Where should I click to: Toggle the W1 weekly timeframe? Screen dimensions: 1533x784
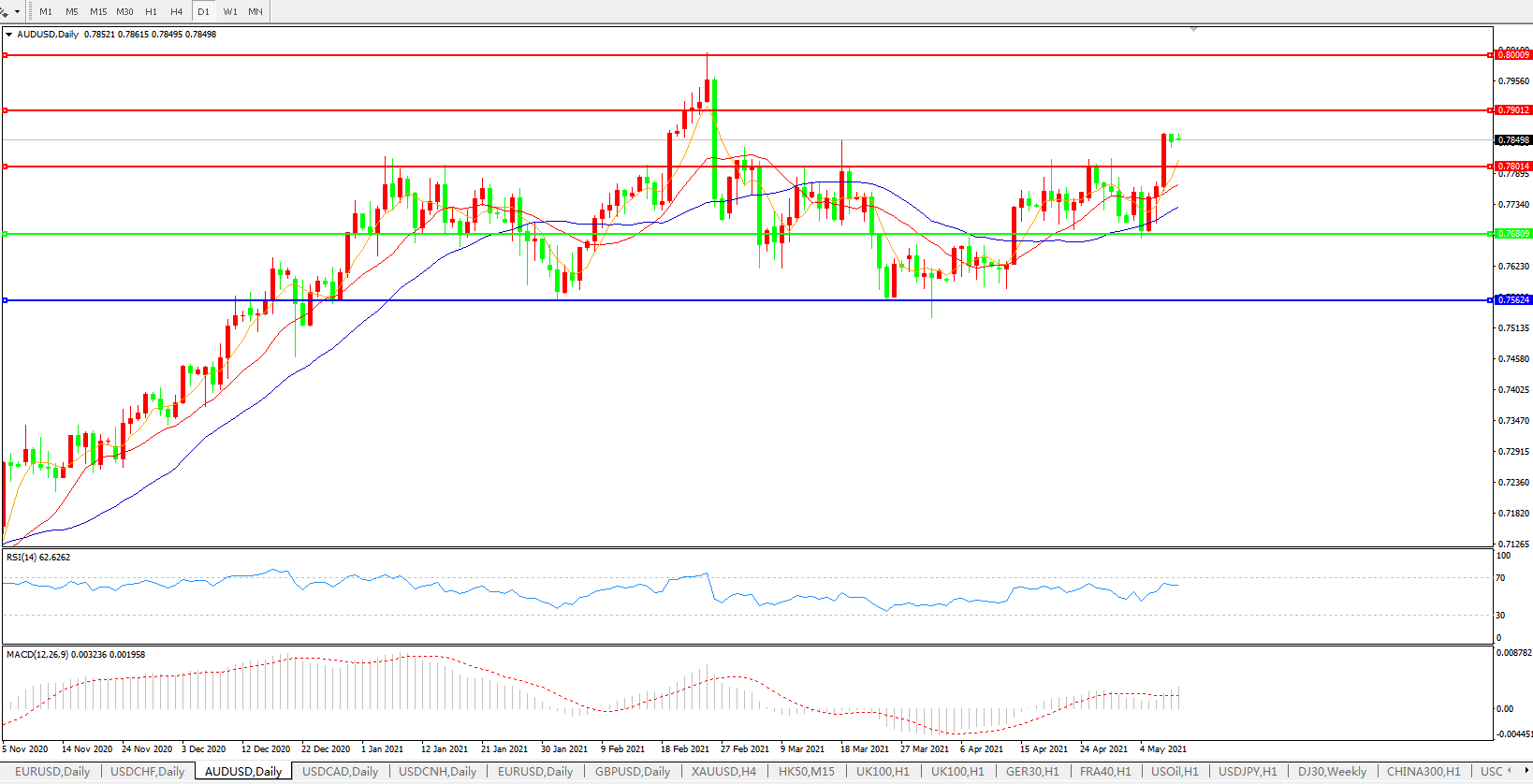(x=230, y=12)
